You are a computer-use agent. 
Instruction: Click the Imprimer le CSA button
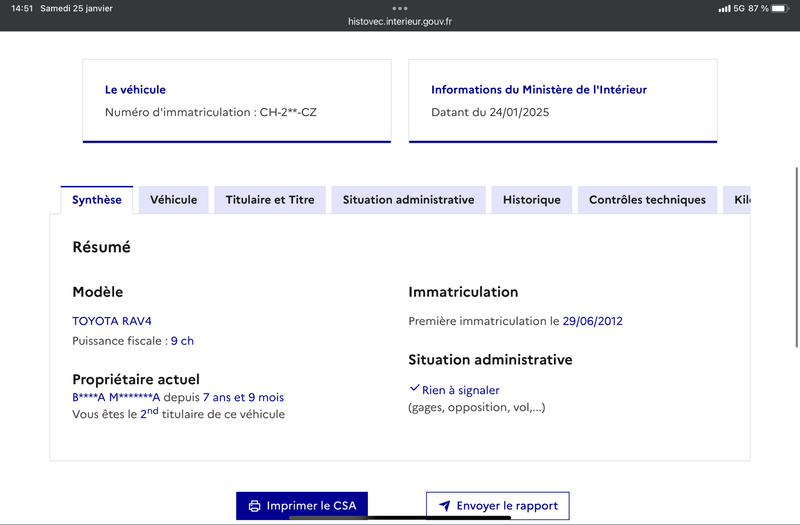tap(302, 506)
